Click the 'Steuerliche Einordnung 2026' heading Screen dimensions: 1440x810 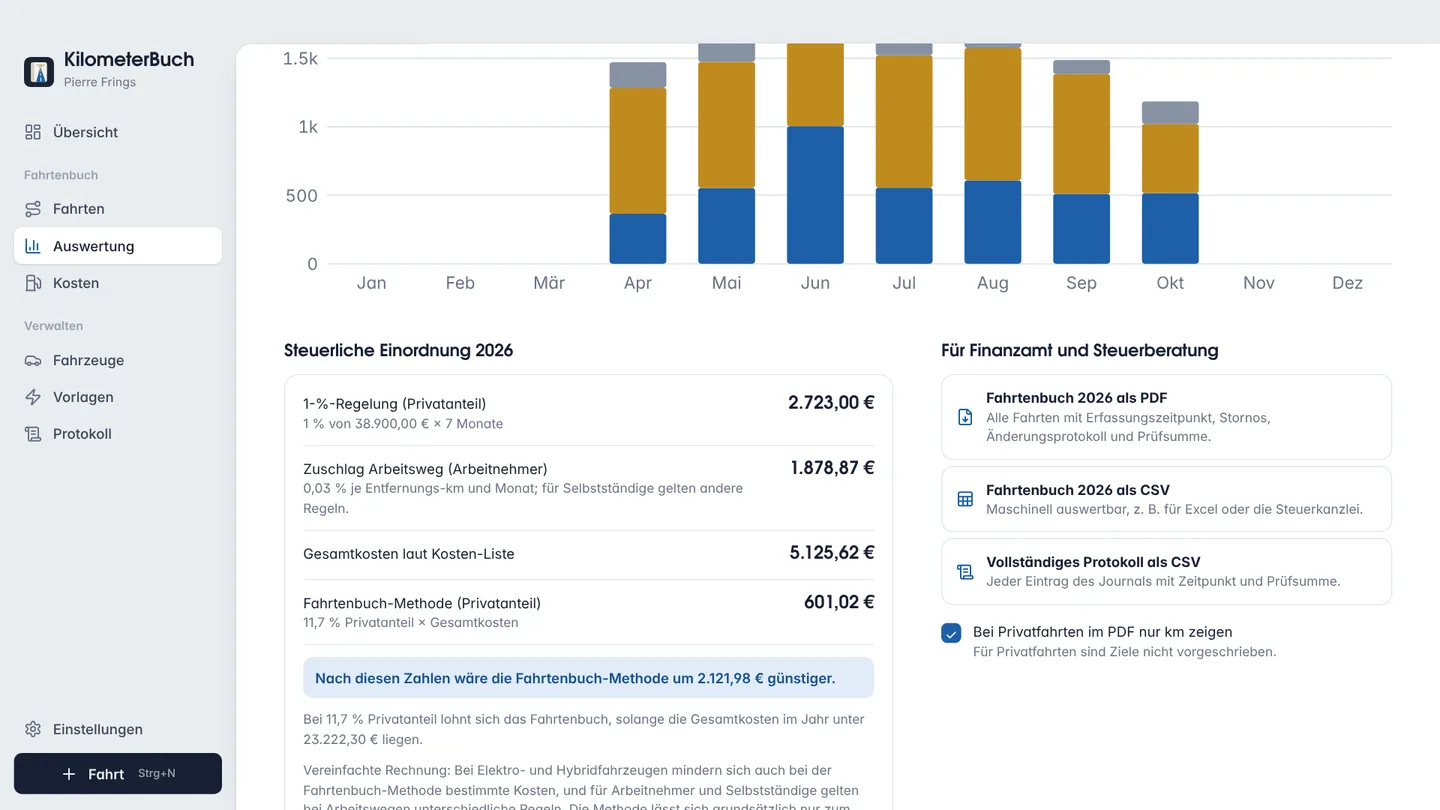coord(398,351)
